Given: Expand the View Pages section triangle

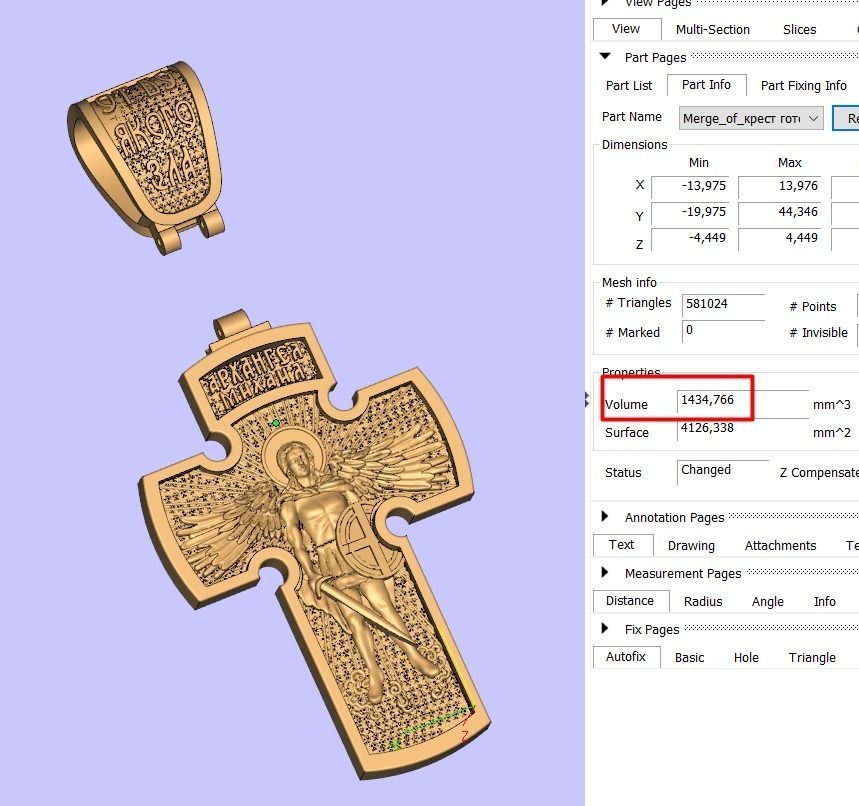Looking at the screenshot, I should tap(605, 2).
